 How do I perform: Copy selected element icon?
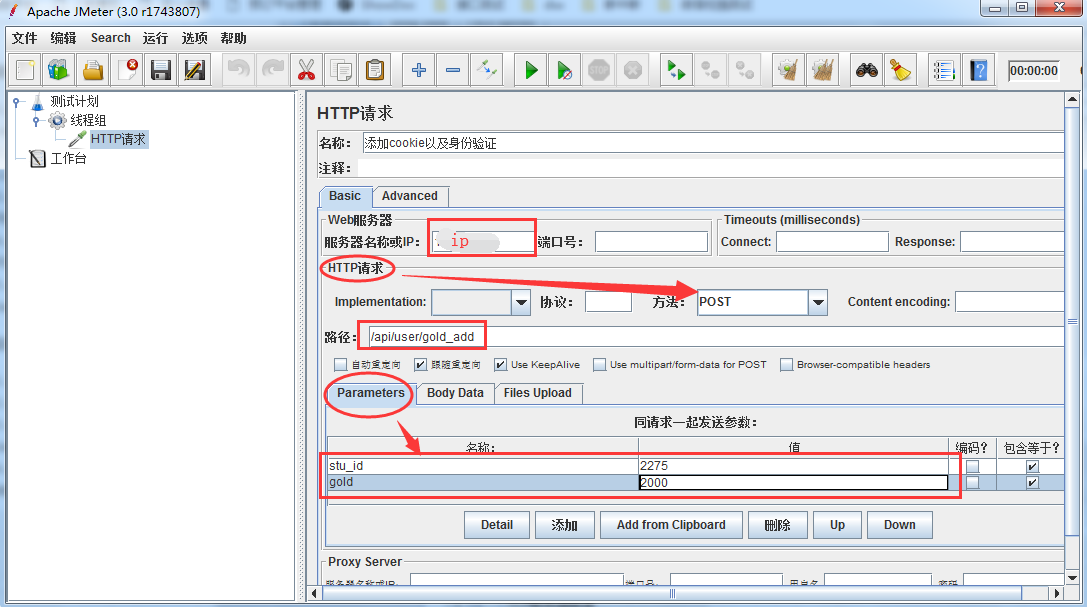click(340, 70)
